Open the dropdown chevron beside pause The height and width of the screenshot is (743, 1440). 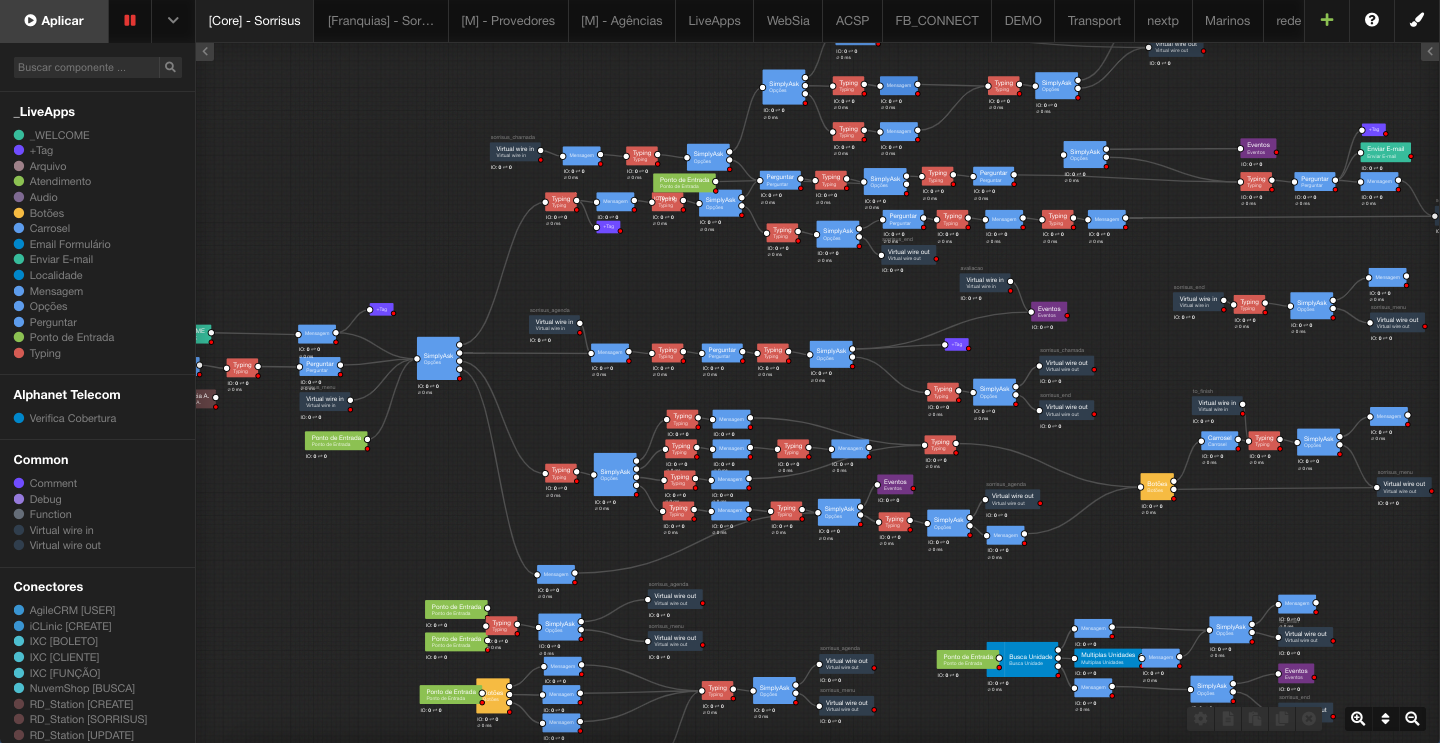(173, 20)
